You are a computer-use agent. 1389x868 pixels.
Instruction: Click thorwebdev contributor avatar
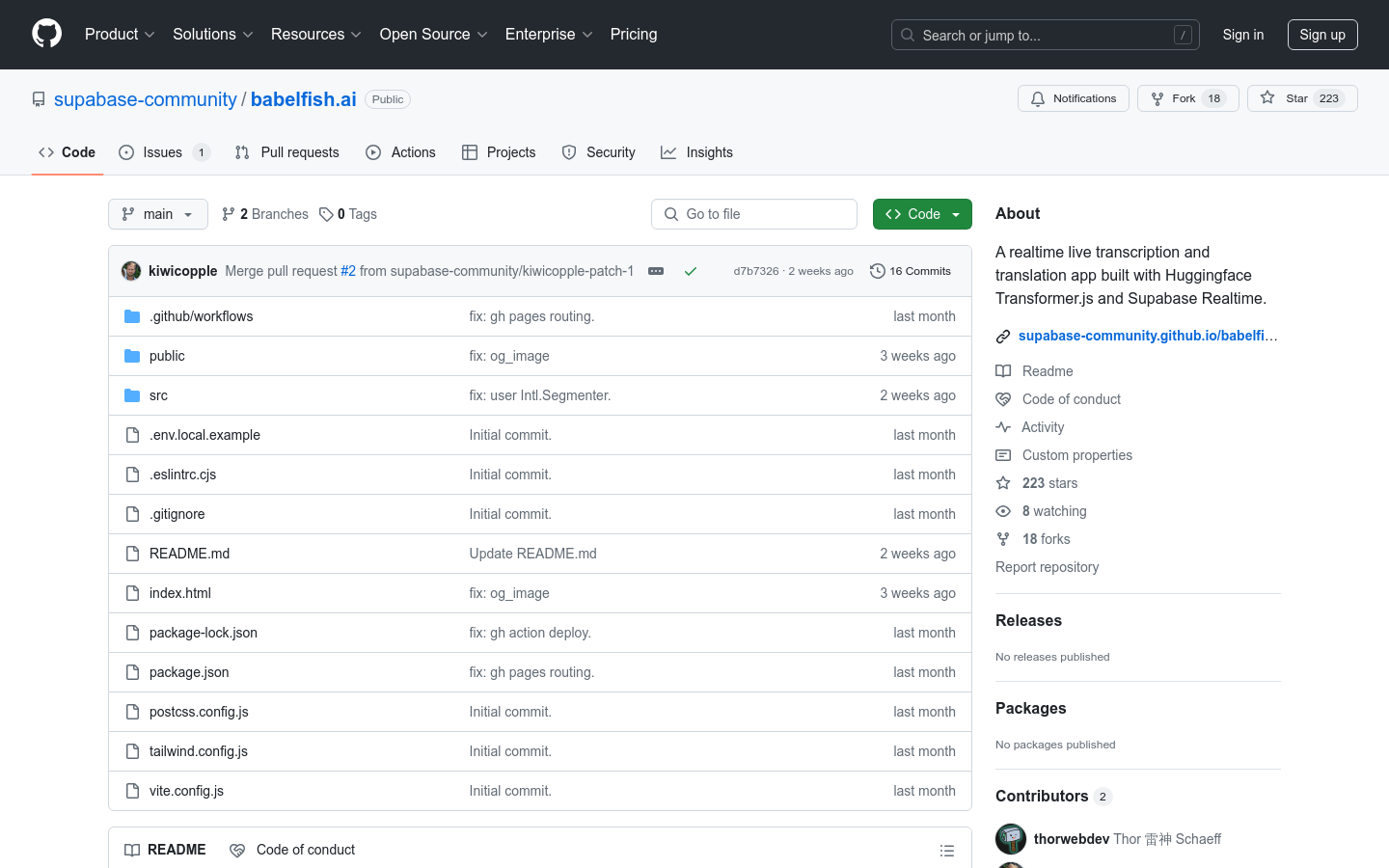click(1011, 839)
